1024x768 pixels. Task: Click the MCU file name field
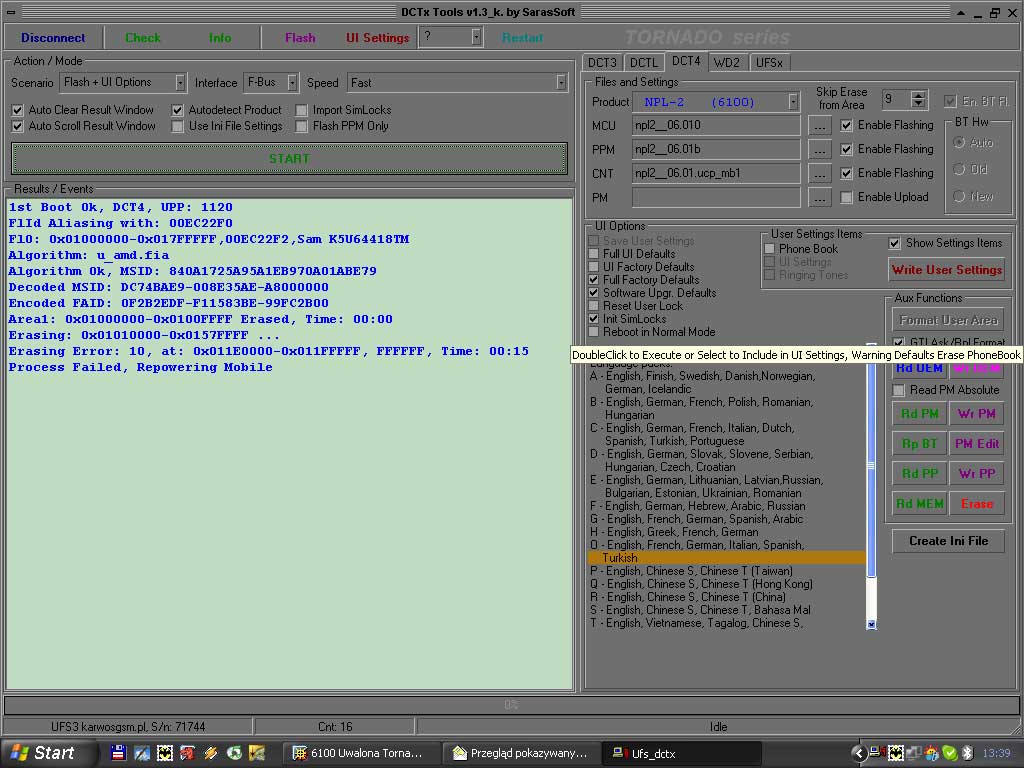[716, 125]
